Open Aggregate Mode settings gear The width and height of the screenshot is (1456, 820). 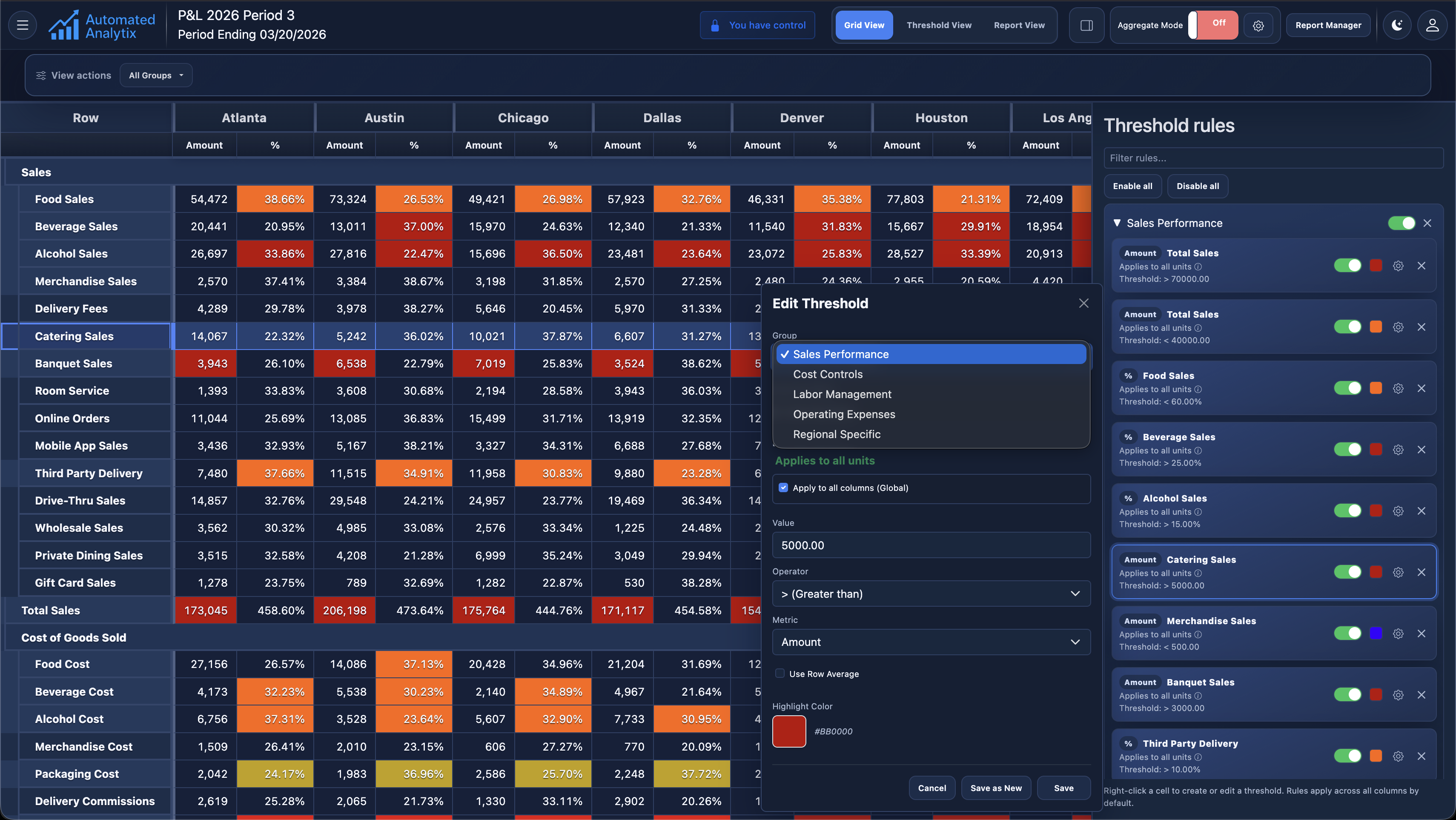(1258, 26)
